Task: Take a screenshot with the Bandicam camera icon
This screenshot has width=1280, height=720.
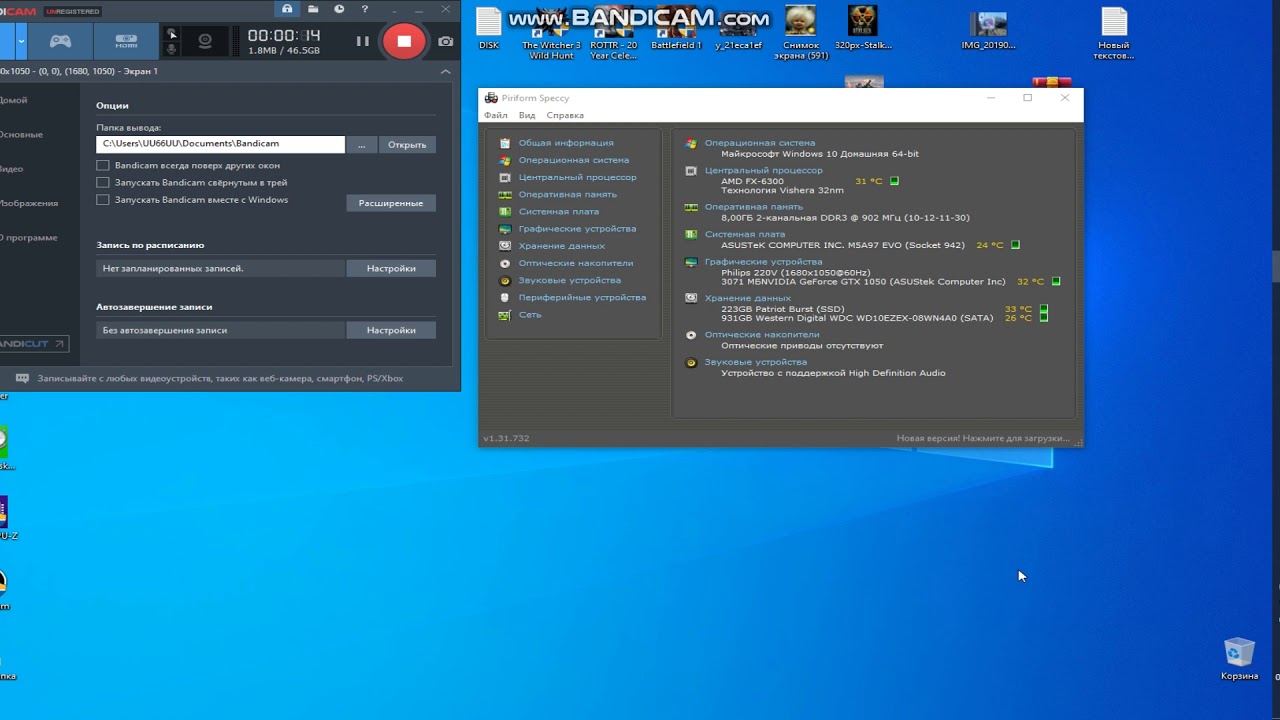Action: [x=445, y=41]
